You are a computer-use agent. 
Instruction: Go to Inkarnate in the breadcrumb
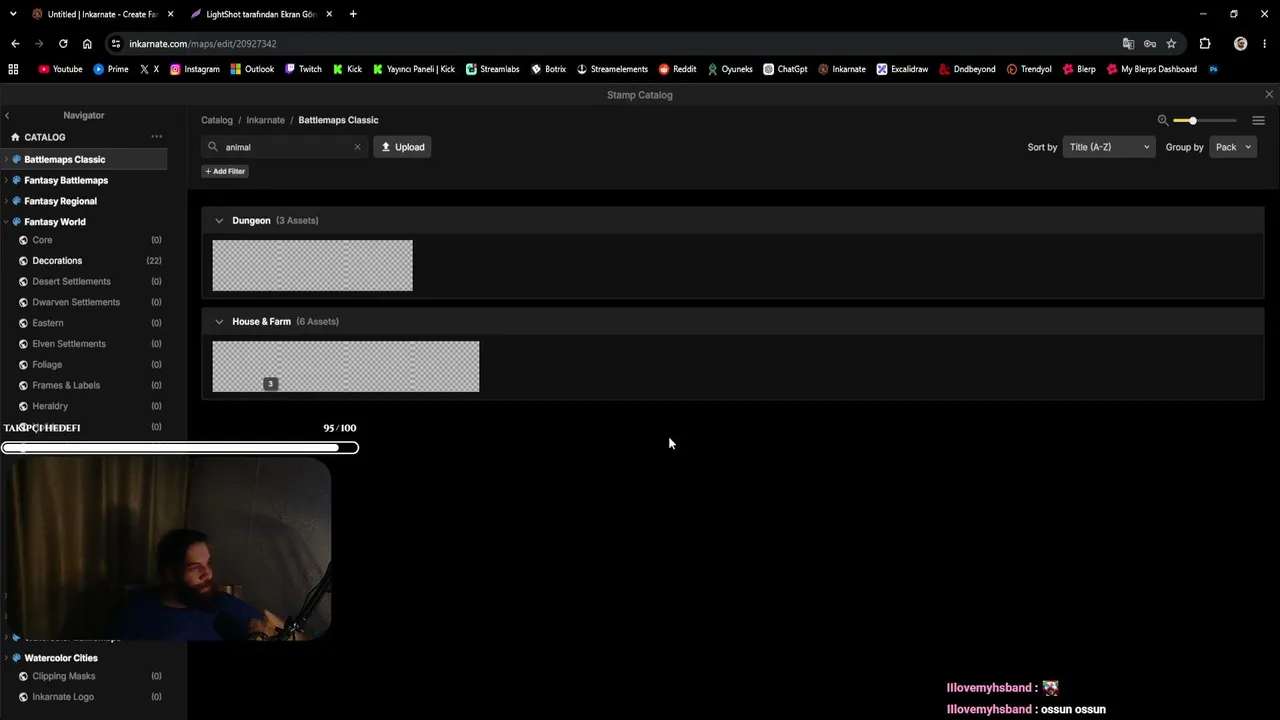click(266, 120)
